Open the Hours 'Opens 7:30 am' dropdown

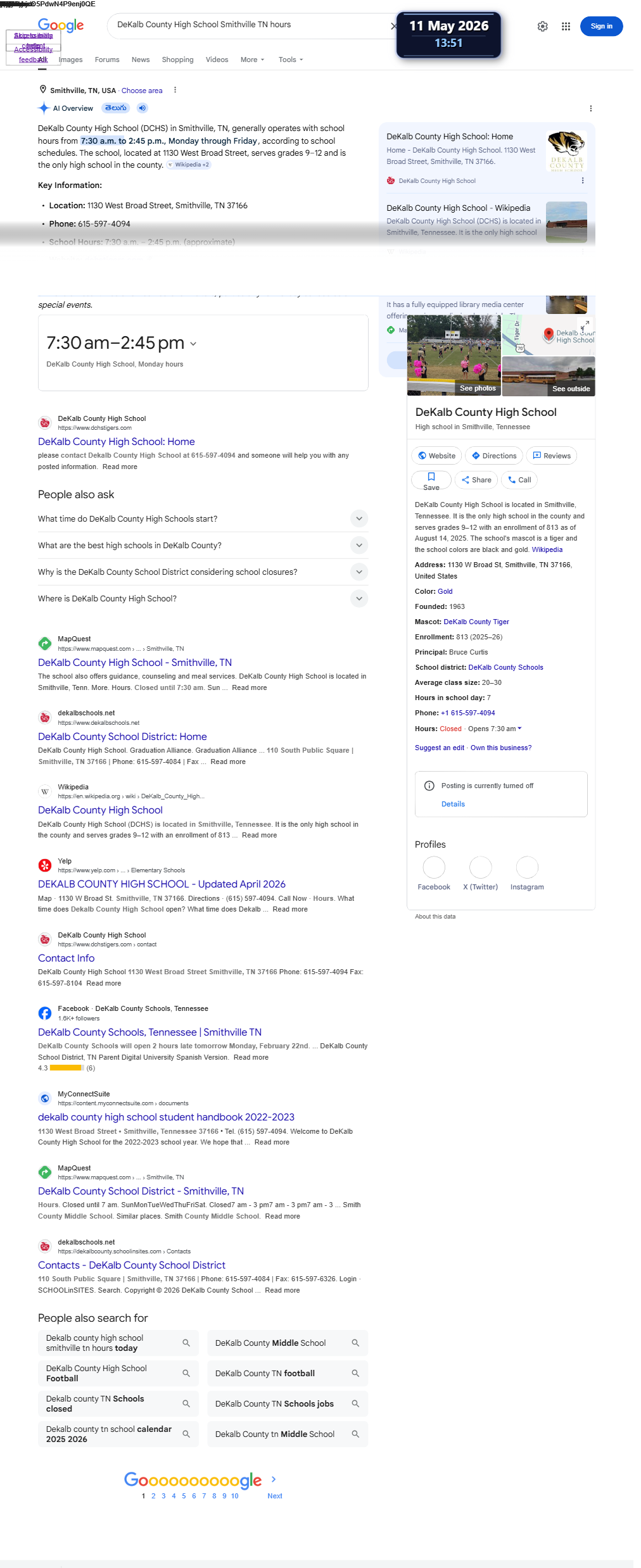coord(495,729)
